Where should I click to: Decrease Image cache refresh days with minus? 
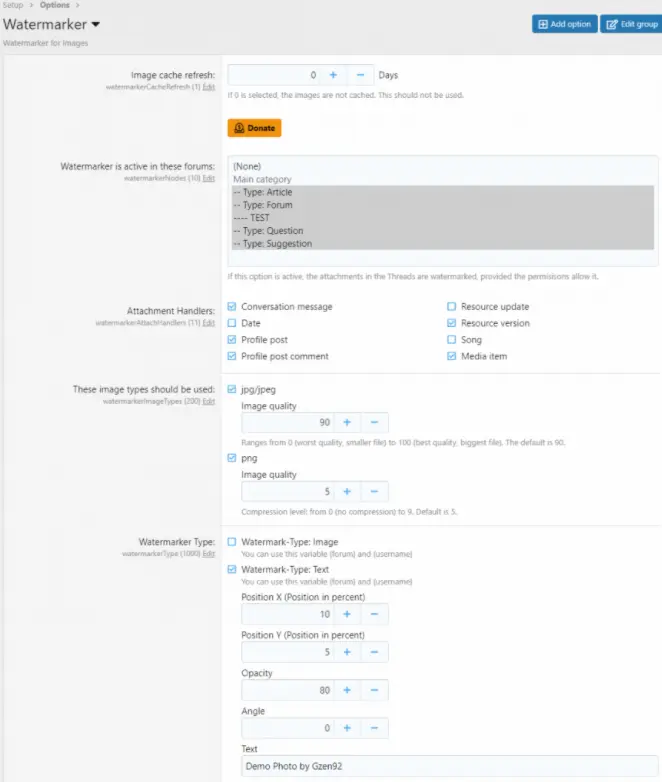(360, 75)
